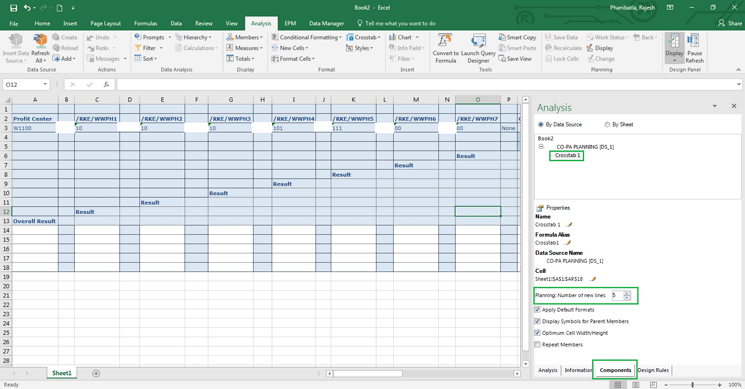Open the Home ribbon tab
Screen dimensions: 745x389
coord(42,23)
